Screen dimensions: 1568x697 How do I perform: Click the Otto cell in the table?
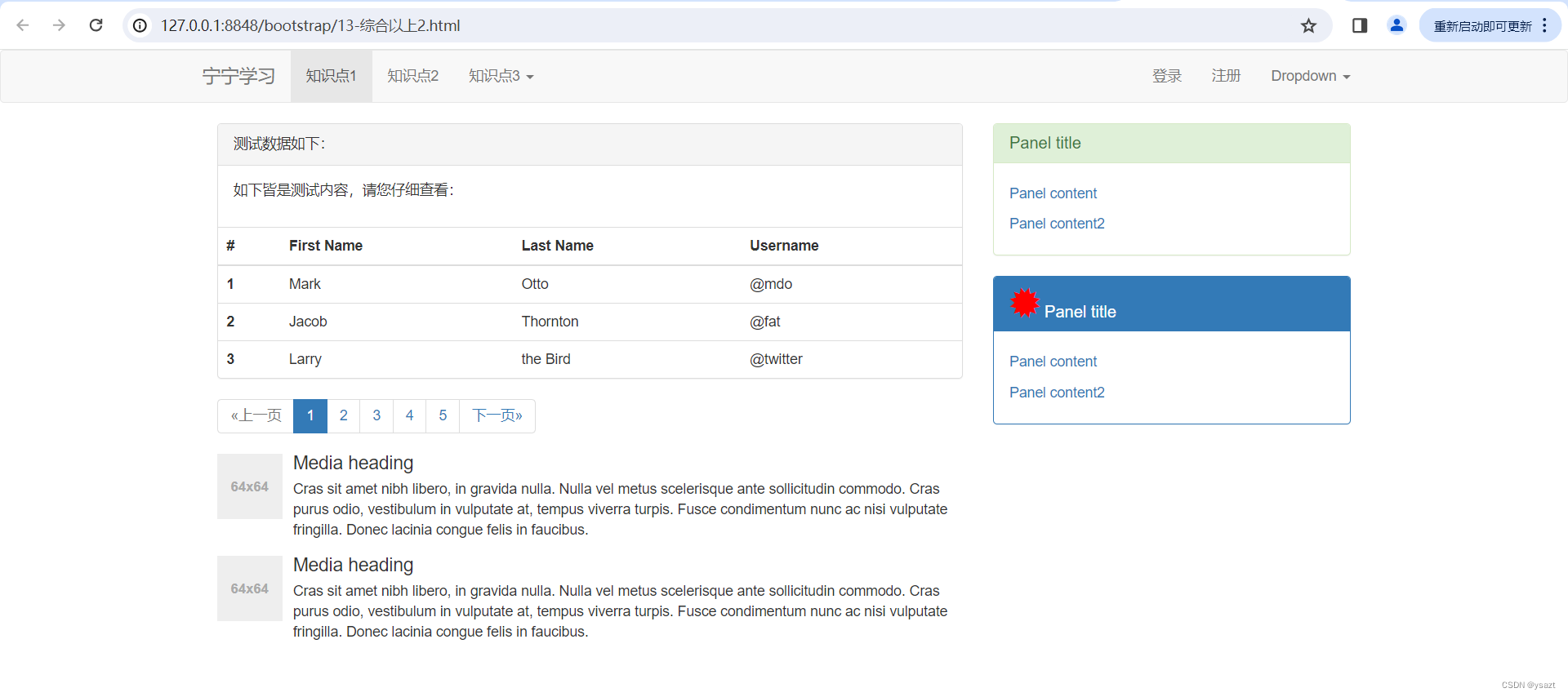(535, 284)
